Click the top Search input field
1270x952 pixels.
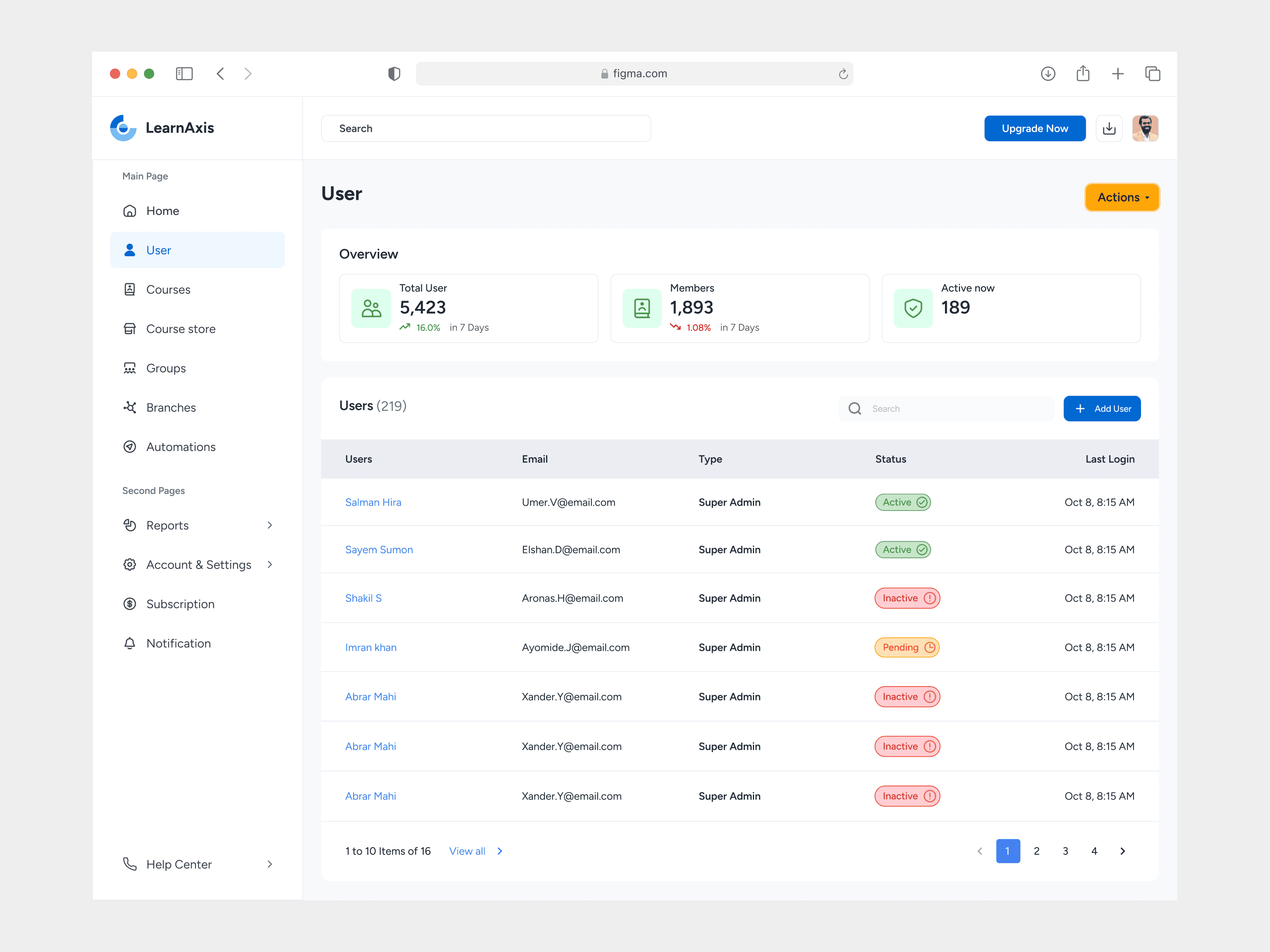[486, 129]
